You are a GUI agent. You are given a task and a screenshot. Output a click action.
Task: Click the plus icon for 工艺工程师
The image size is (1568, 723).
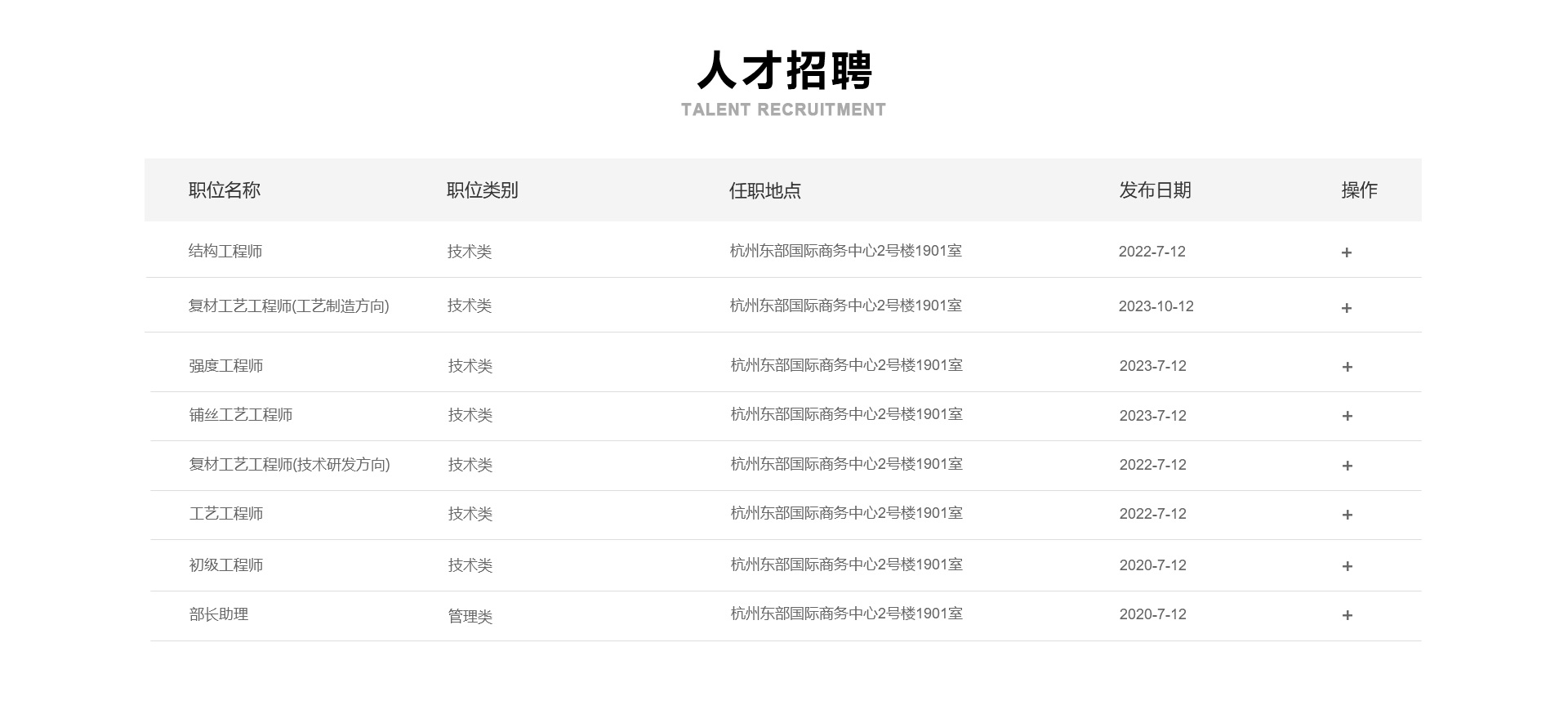coord(1347,515)
